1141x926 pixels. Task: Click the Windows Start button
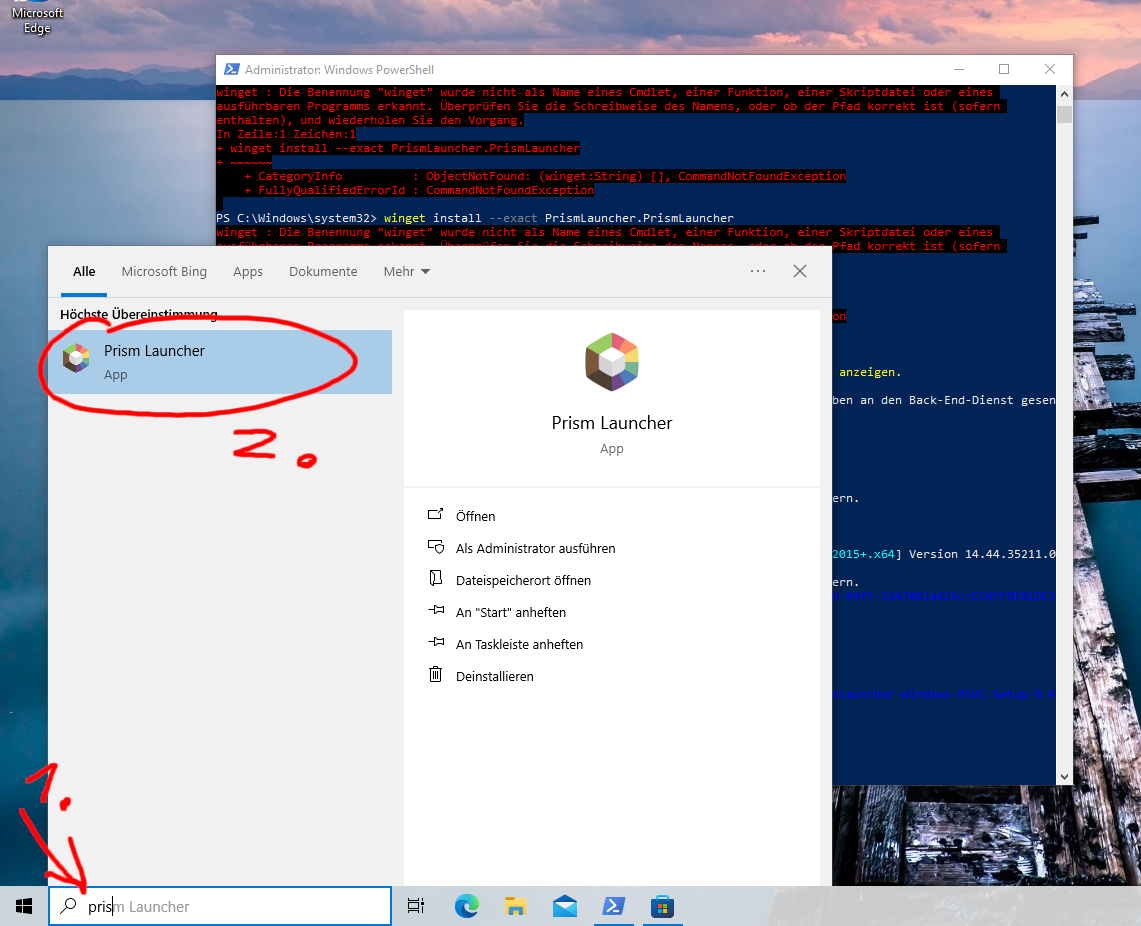[24, 906]
